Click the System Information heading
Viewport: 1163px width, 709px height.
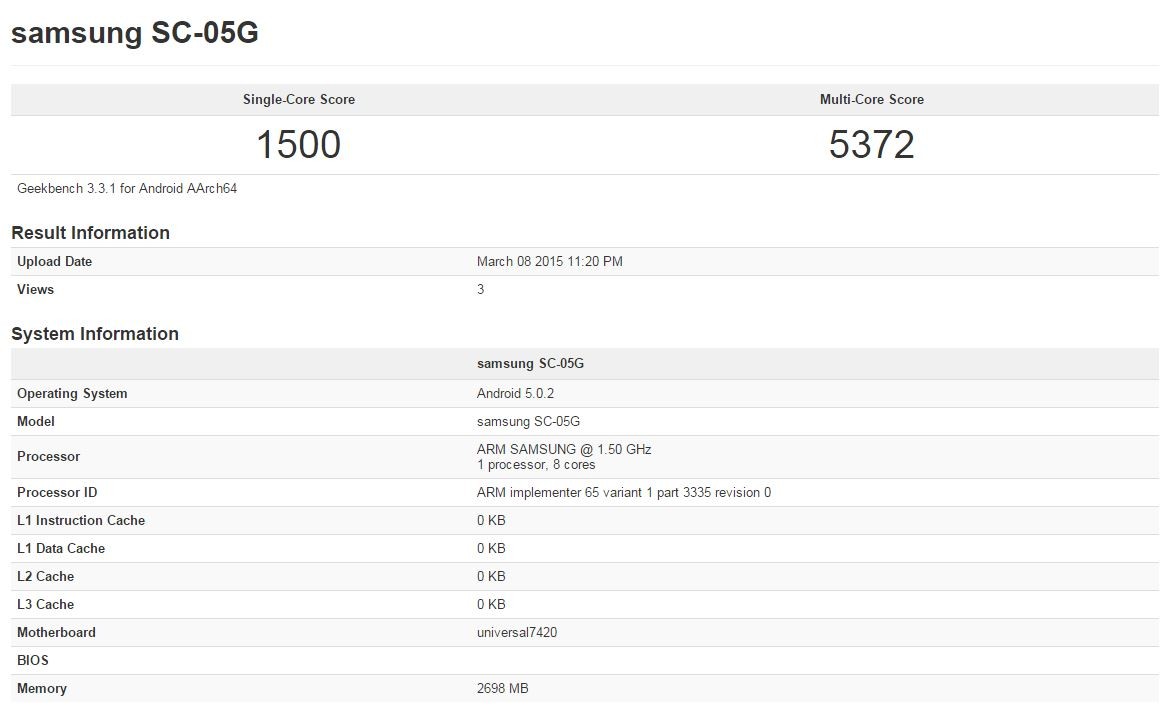pyautogui.click(x=95, y=334)
